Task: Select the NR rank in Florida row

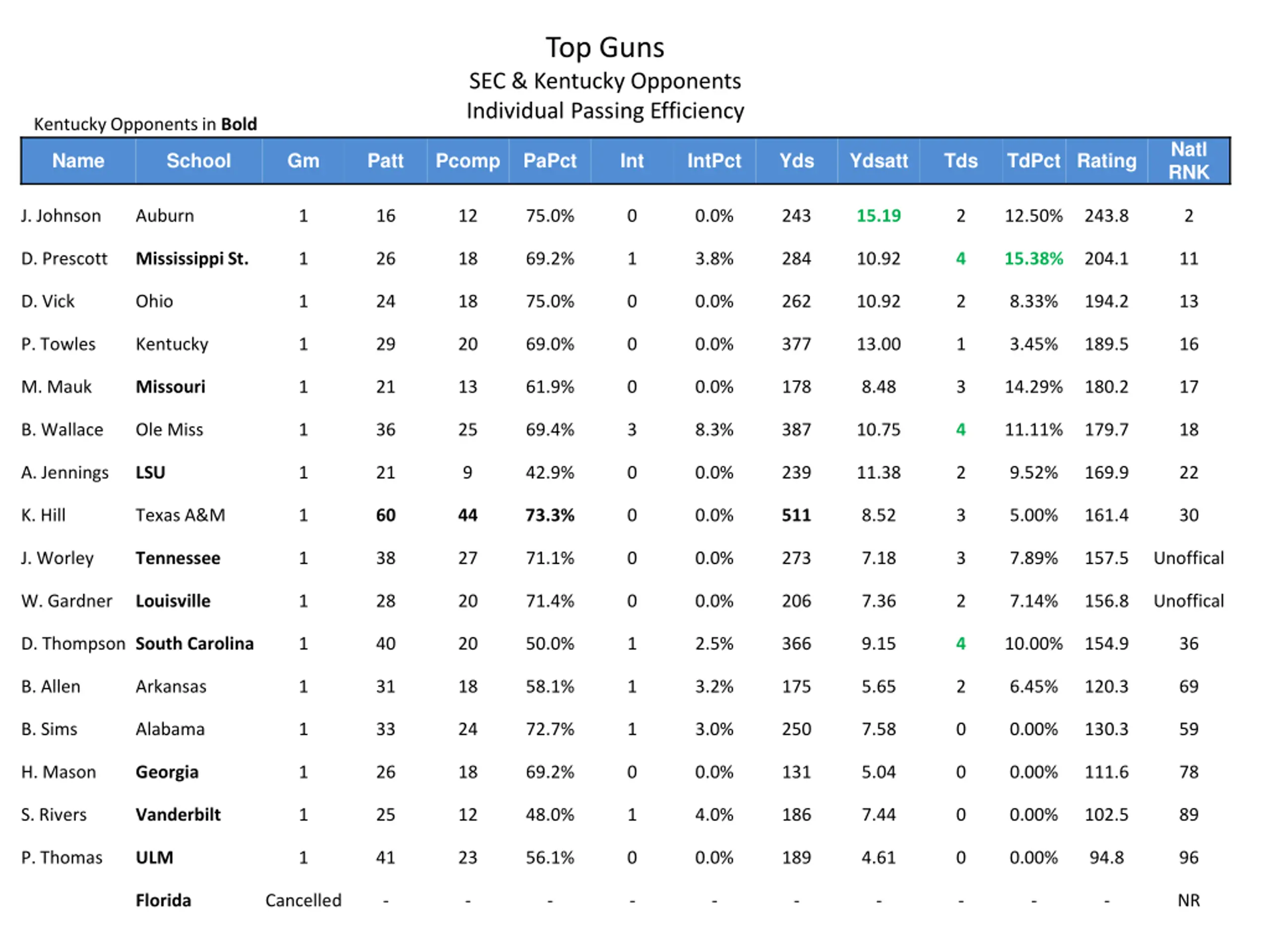Action: coord(1189,900)
